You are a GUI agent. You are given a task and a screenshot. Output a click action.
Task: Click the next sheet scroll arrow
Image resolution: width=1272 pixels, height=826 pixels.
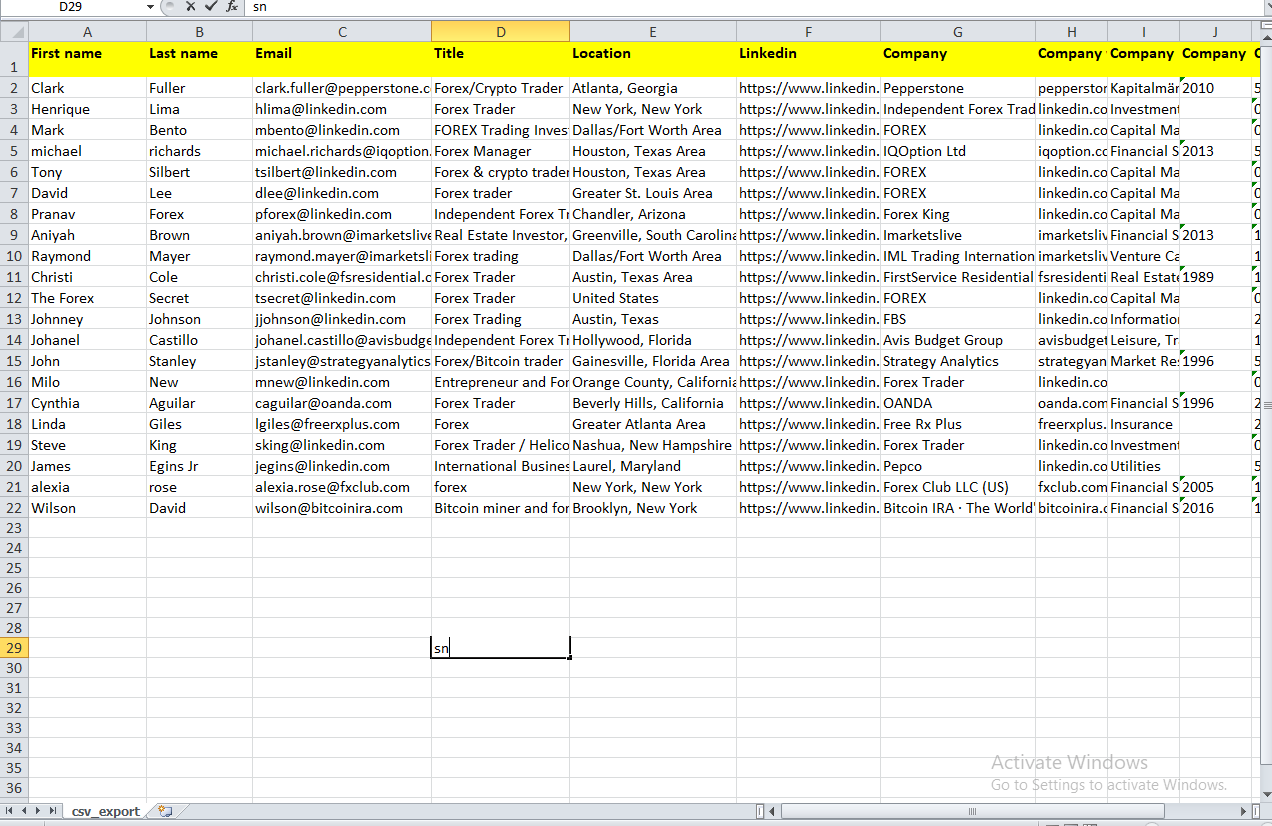coord(39,811)
